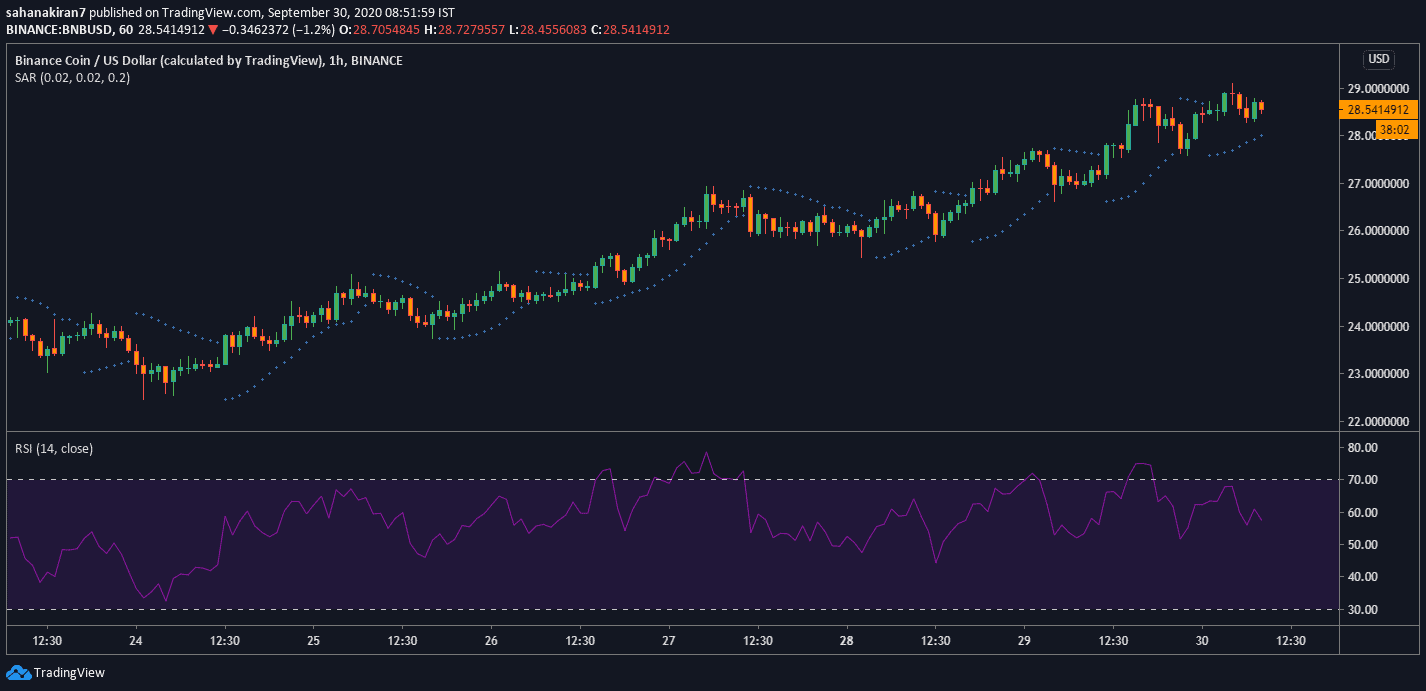Screen dimensions: 1426x691
Task: Click the TradingView cloud logo icon
Action: click(x=18, y=673)
